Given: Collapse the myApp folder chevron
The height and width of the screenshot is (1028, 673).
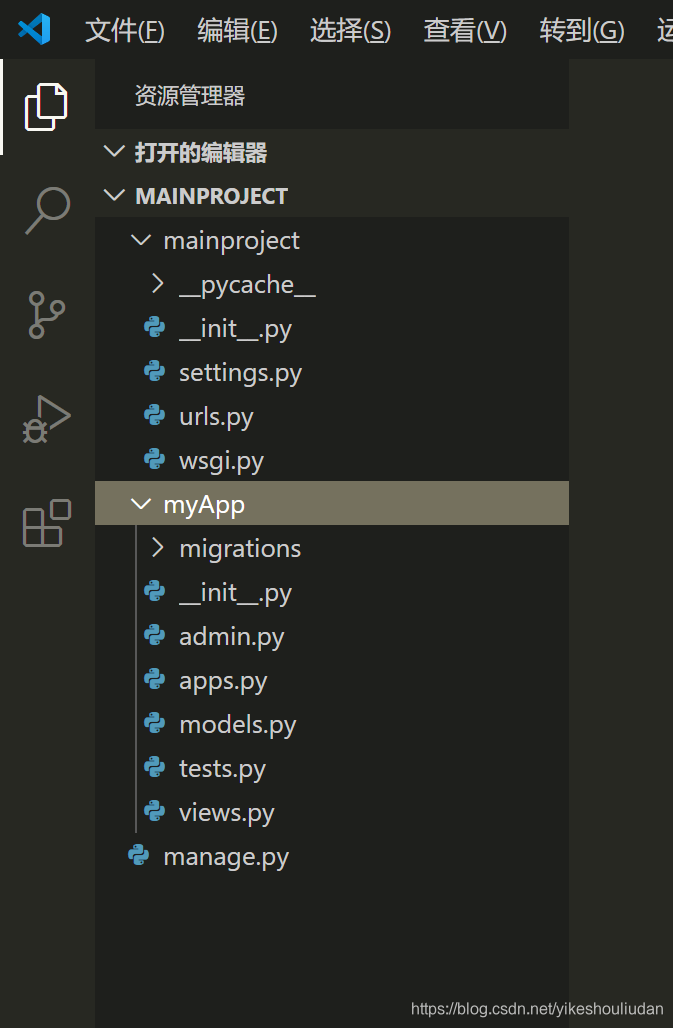Looking at the screenshot, I should click(141, 504).
